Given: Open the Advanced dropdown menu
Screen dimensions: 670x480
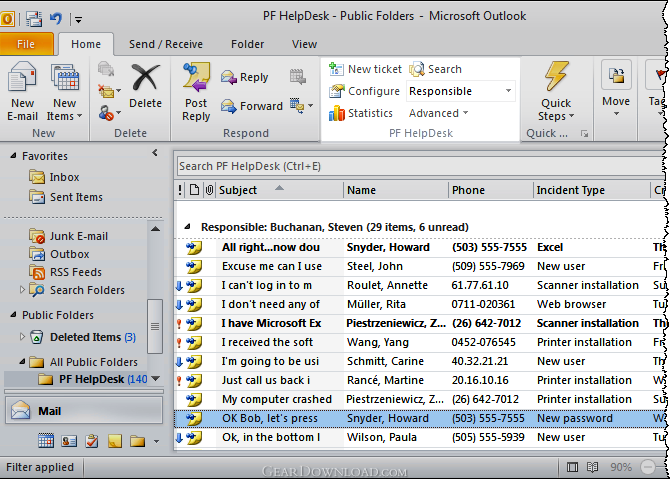Looking at the screenshot, I should [438, 113].
